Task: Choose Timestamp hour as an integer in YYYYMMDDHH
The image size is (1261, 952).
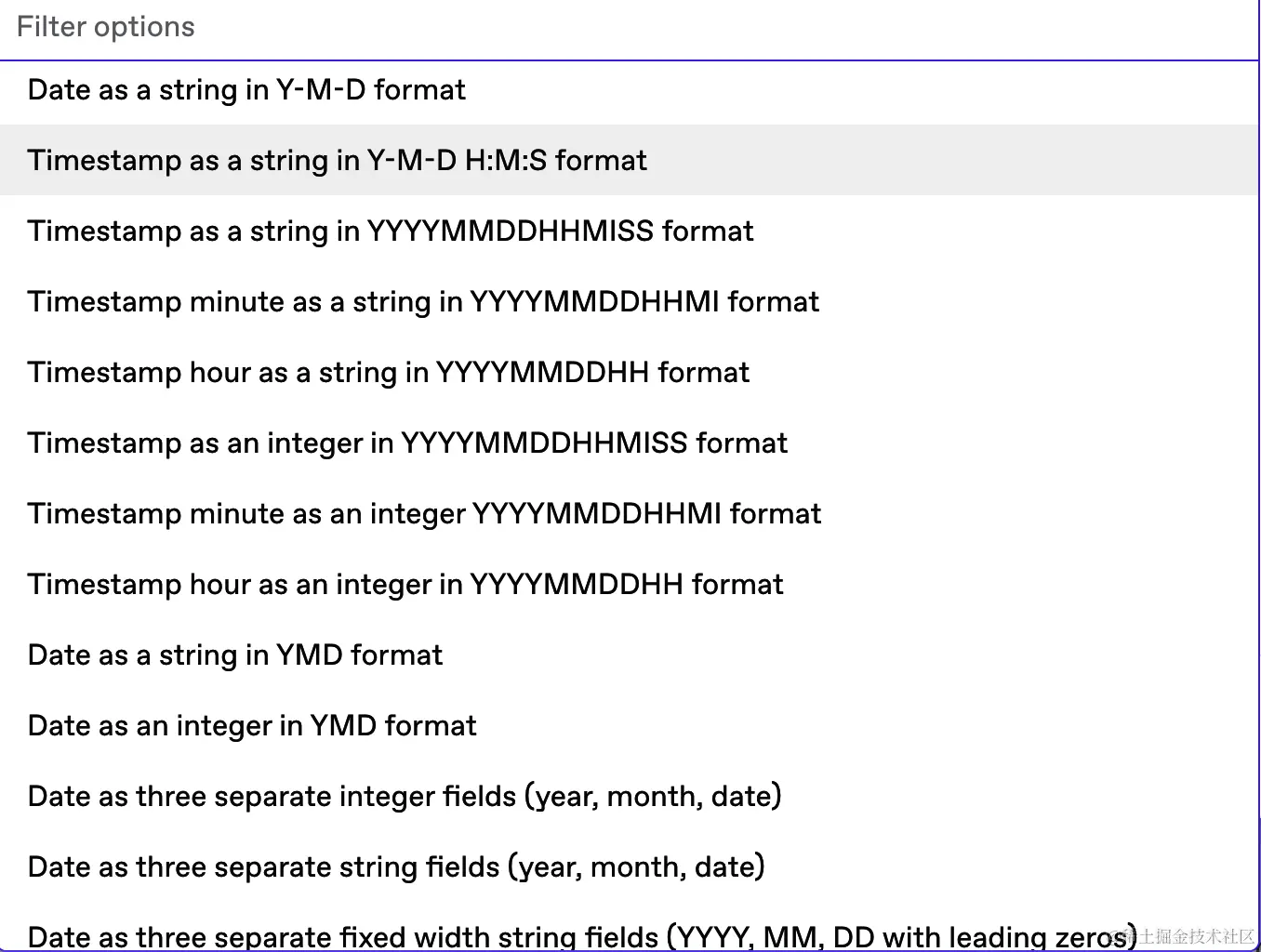Action: coord(405,585)
